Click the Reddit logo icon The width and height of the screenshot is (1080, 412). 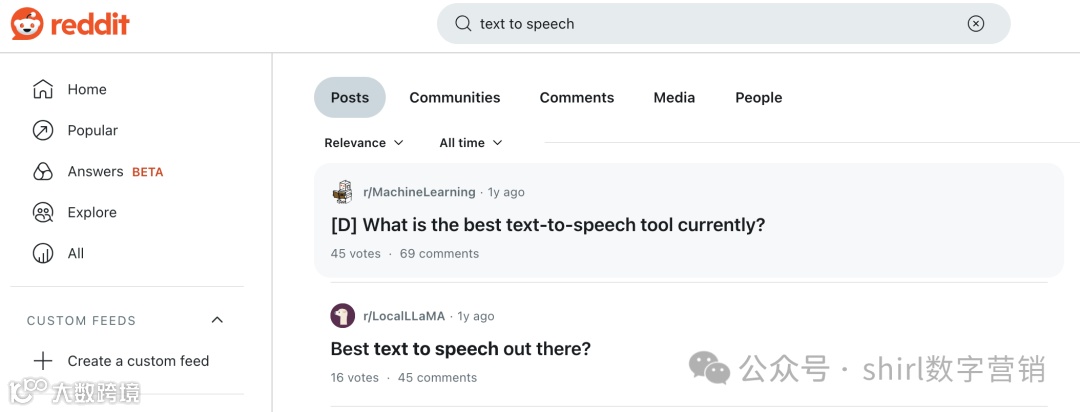point(27,23)
